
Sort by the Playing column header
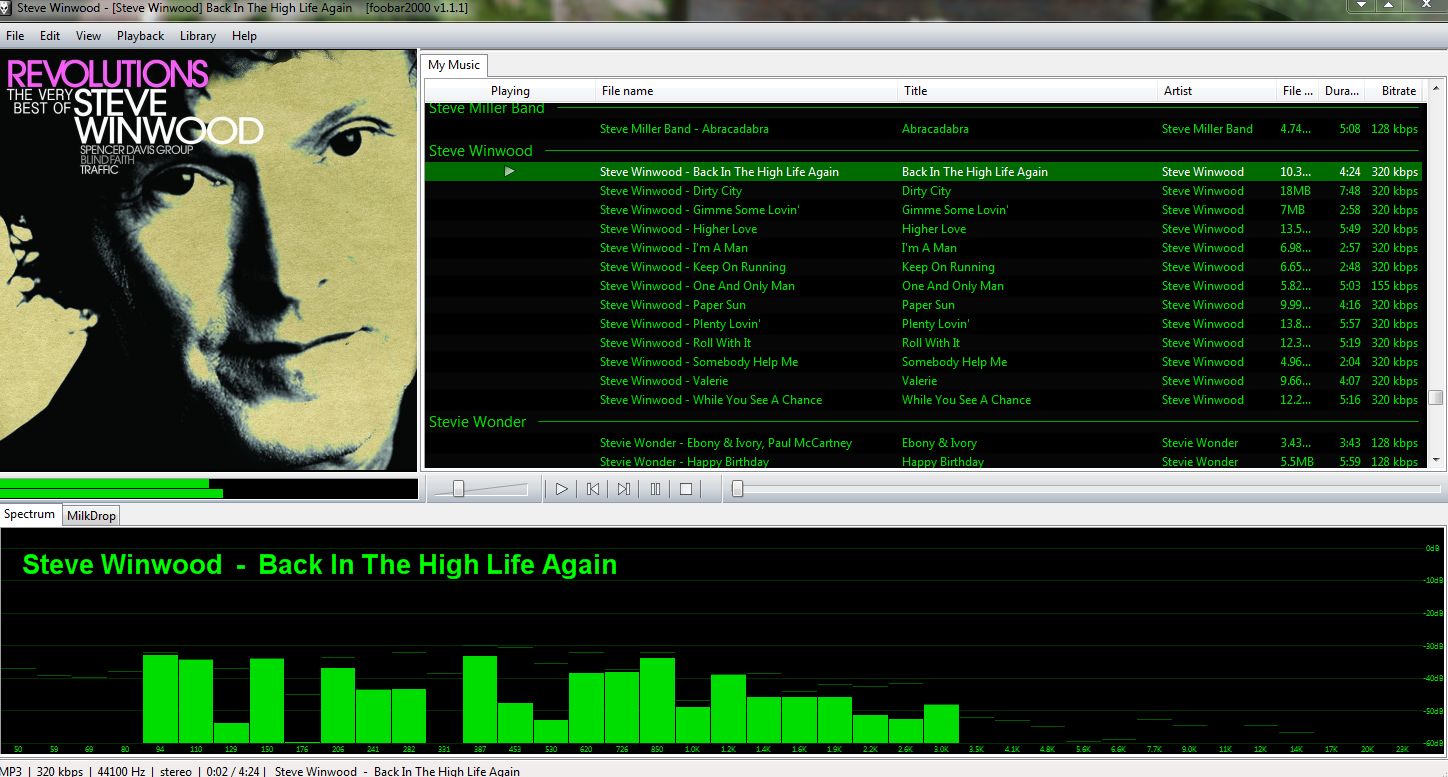[x=510, y=91]
